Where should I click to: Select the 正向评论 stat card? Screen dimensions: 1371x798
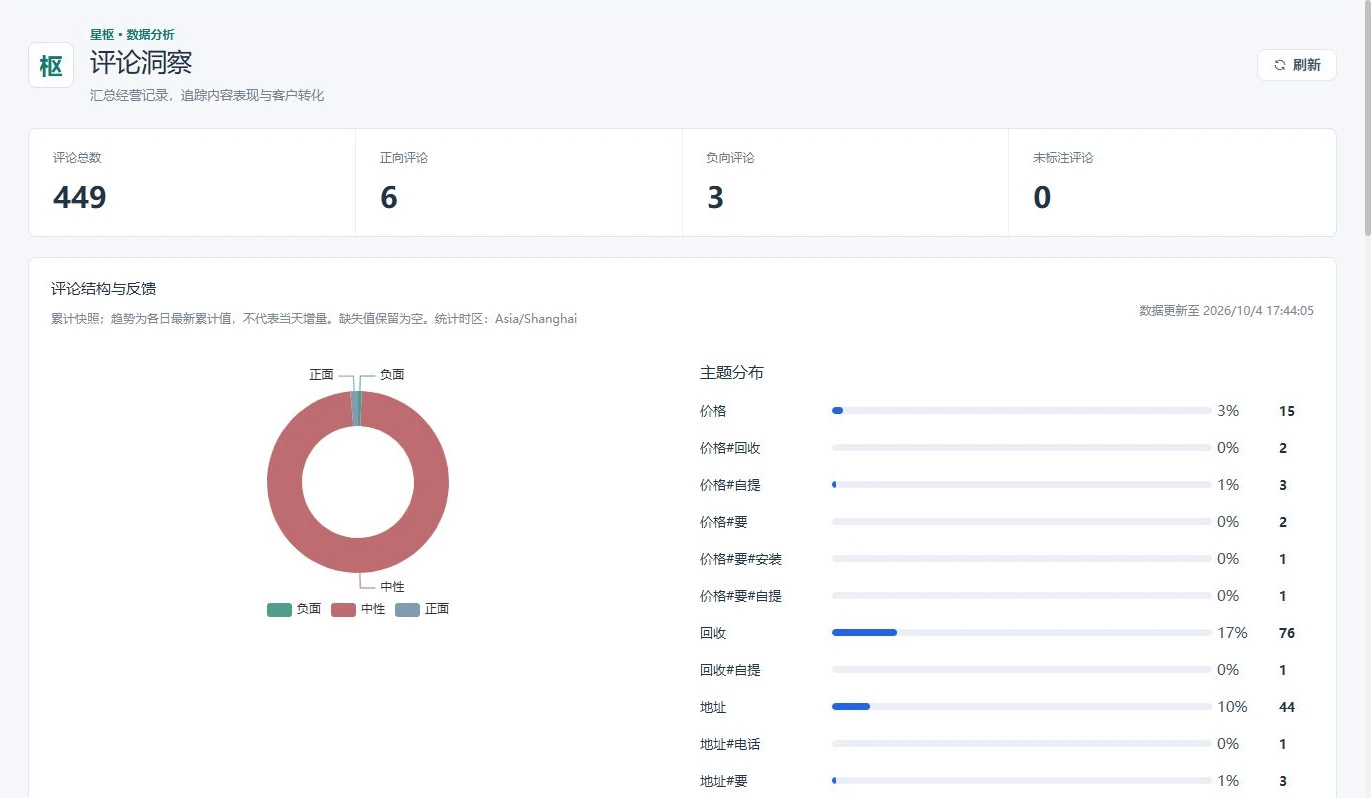(519, 182)
